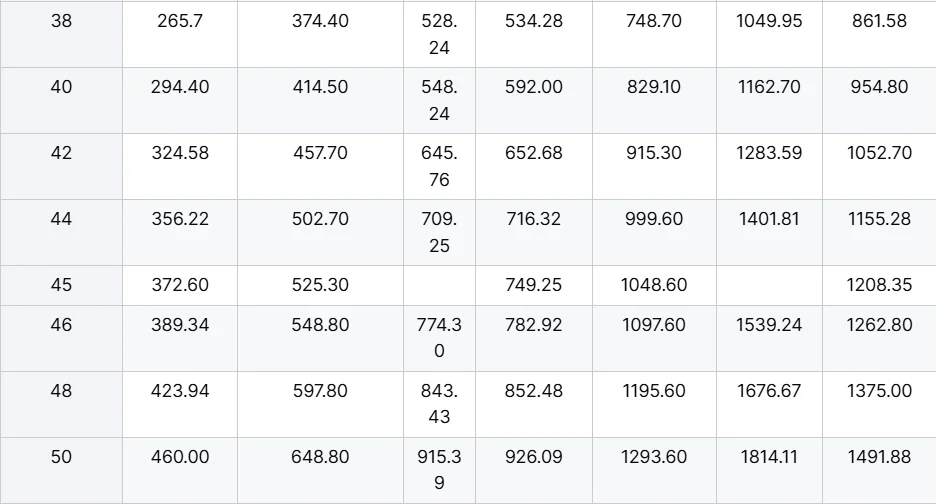Click the 1049.95 table cell
The height and width of the screenshot is (504, 936).
point(769,21)
